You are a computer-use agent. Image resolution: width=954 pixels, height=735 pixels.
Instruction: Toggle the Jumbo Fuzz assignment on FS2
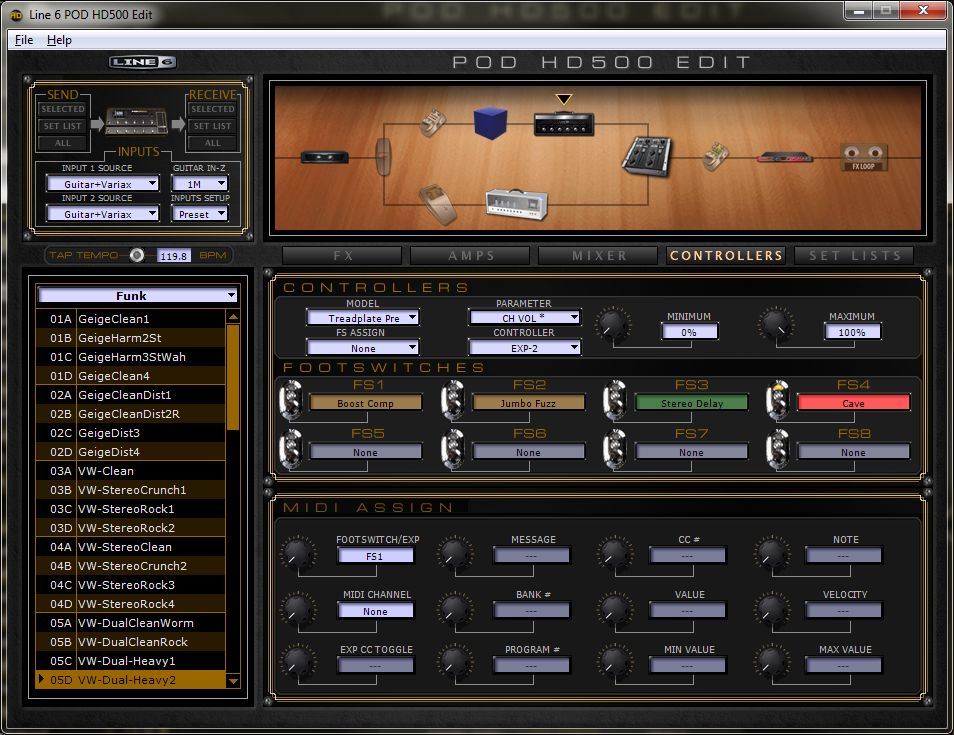(528, 403)
